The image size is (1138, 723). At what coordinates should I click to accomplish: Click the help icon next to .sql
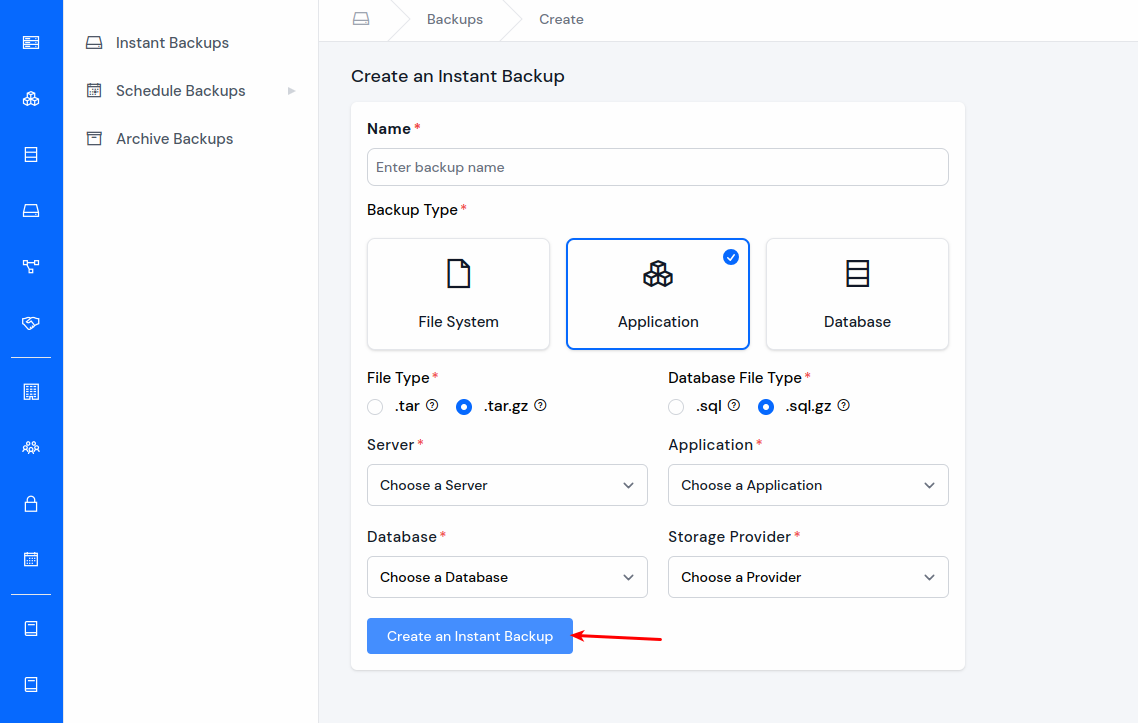(734, 405)
